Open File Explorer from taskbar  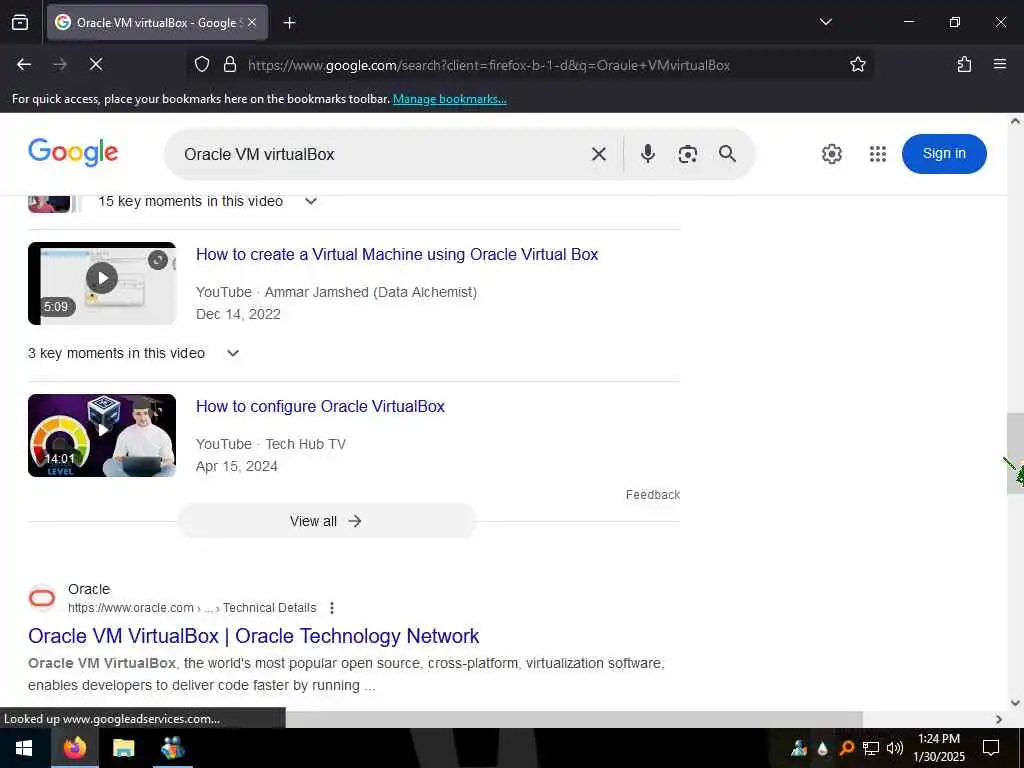click(123, 748)
